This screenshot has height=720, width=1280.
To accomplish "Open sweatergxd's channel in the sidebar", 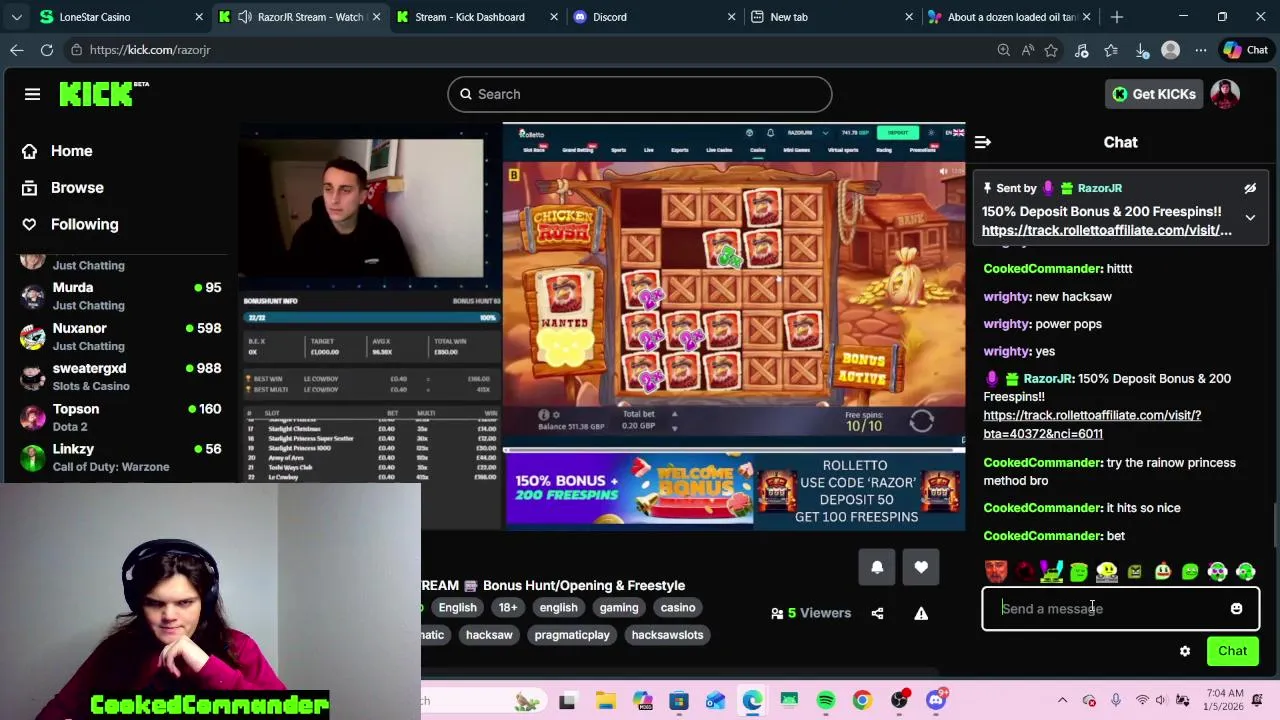I will pos(122,377).
